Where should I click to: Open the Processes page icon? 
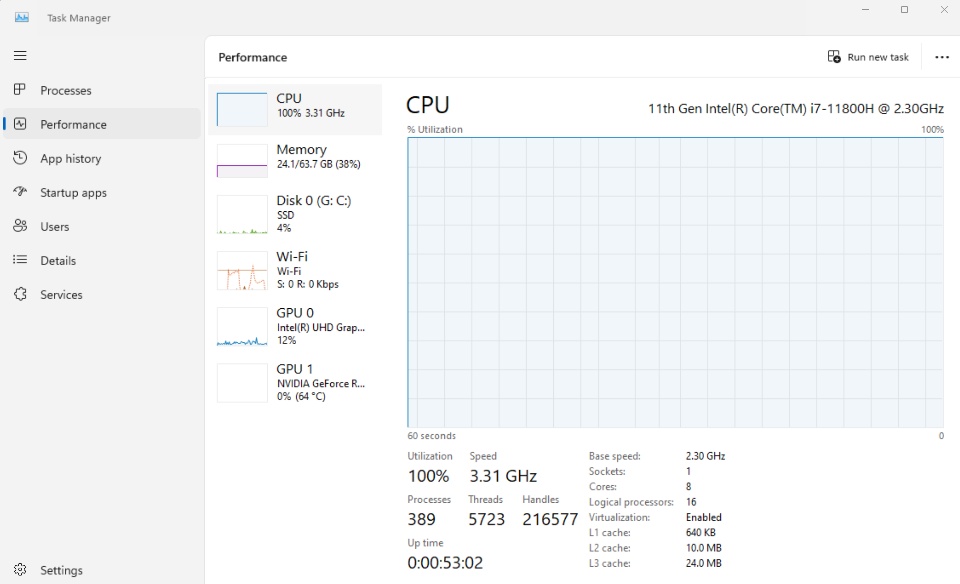pyautogui.click(x=20, y=90)
